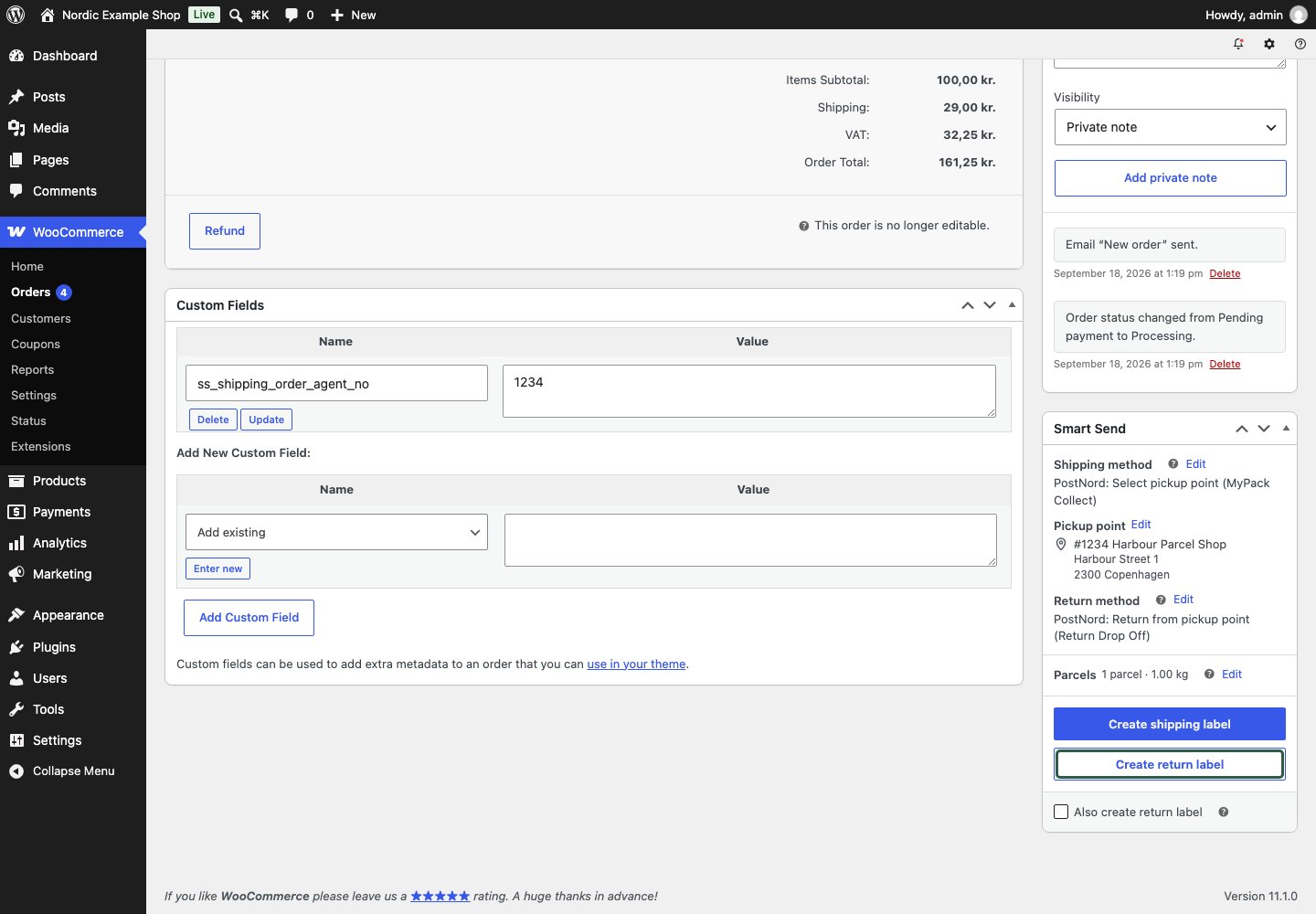The image size is (1316, 914).
Task: Click the Plugins plug icon
Action: pos(16,647)
